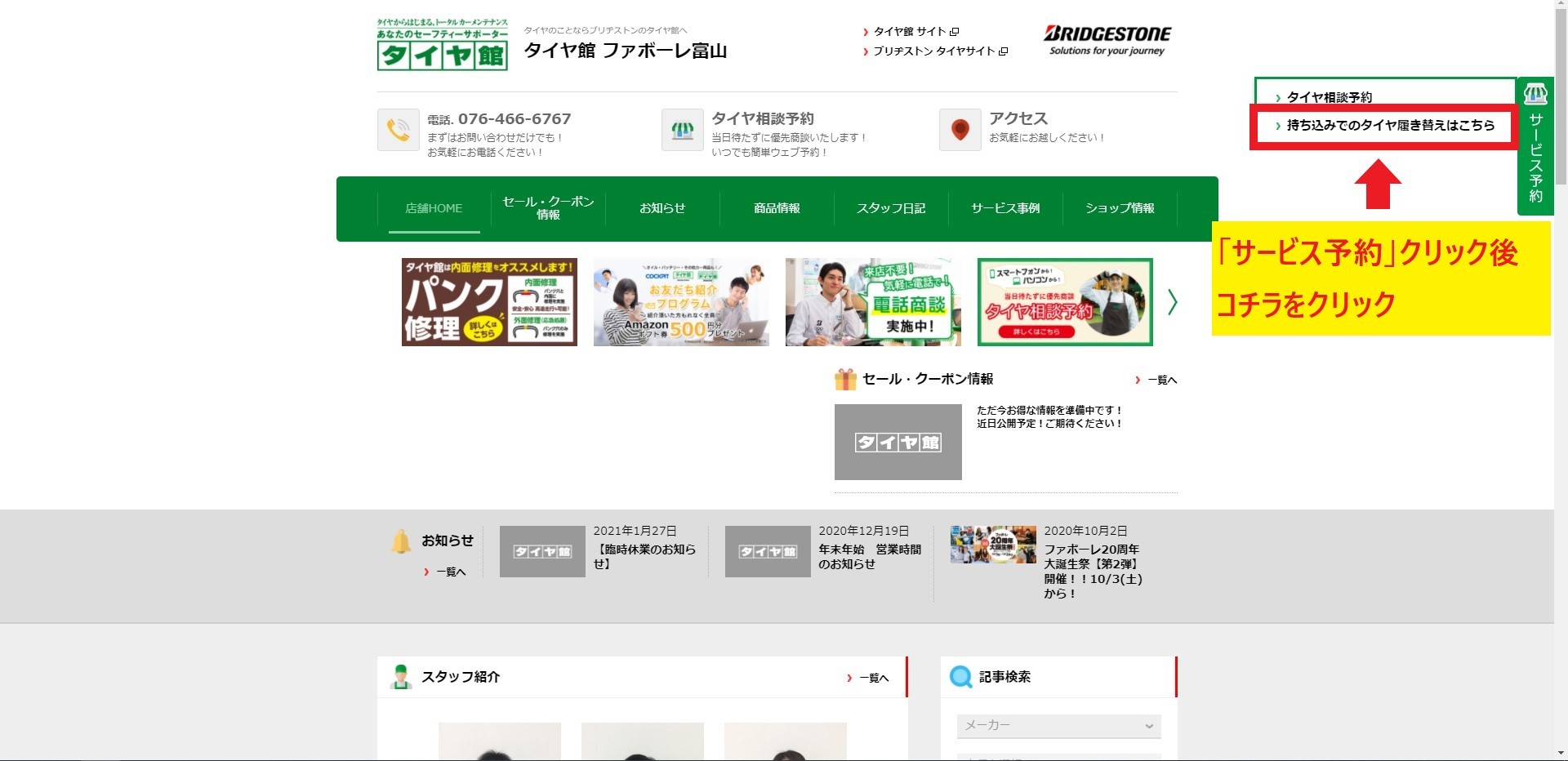1568x761 pixels.
Task: Select お知らせ in the green navigation bar
Action: point(662,208)
